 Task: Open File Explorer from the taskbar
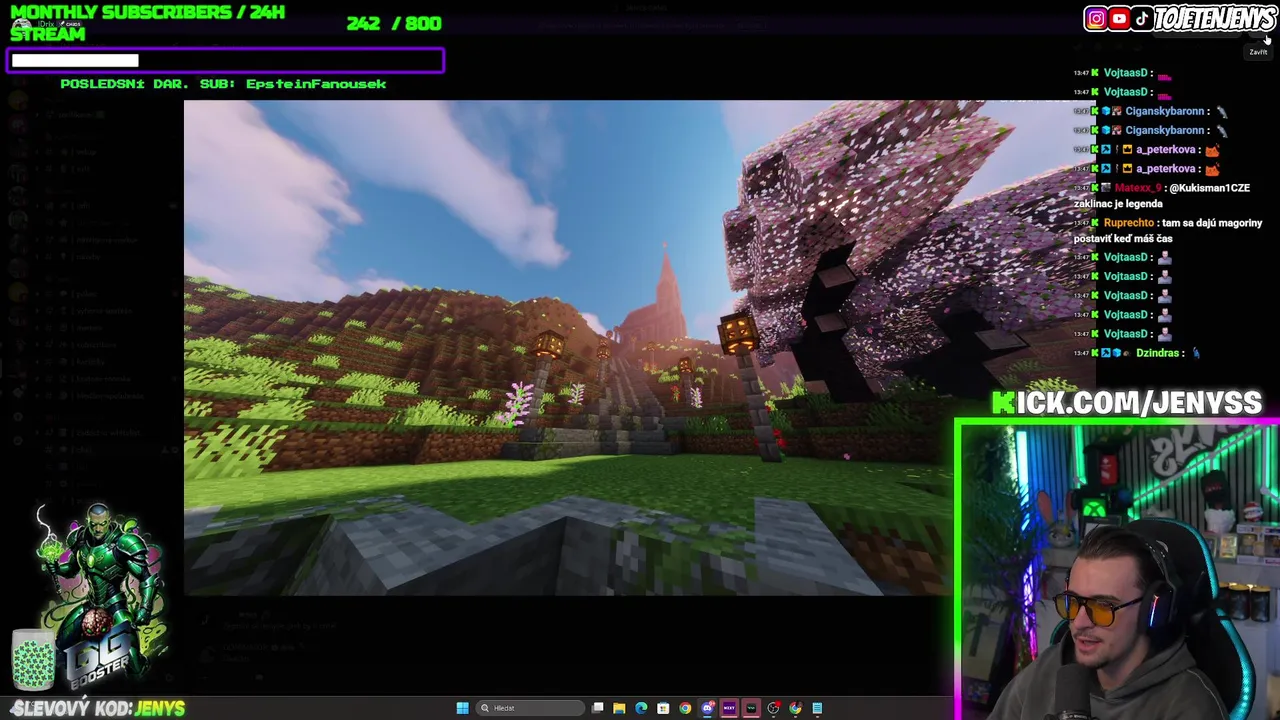pos(619,708)
